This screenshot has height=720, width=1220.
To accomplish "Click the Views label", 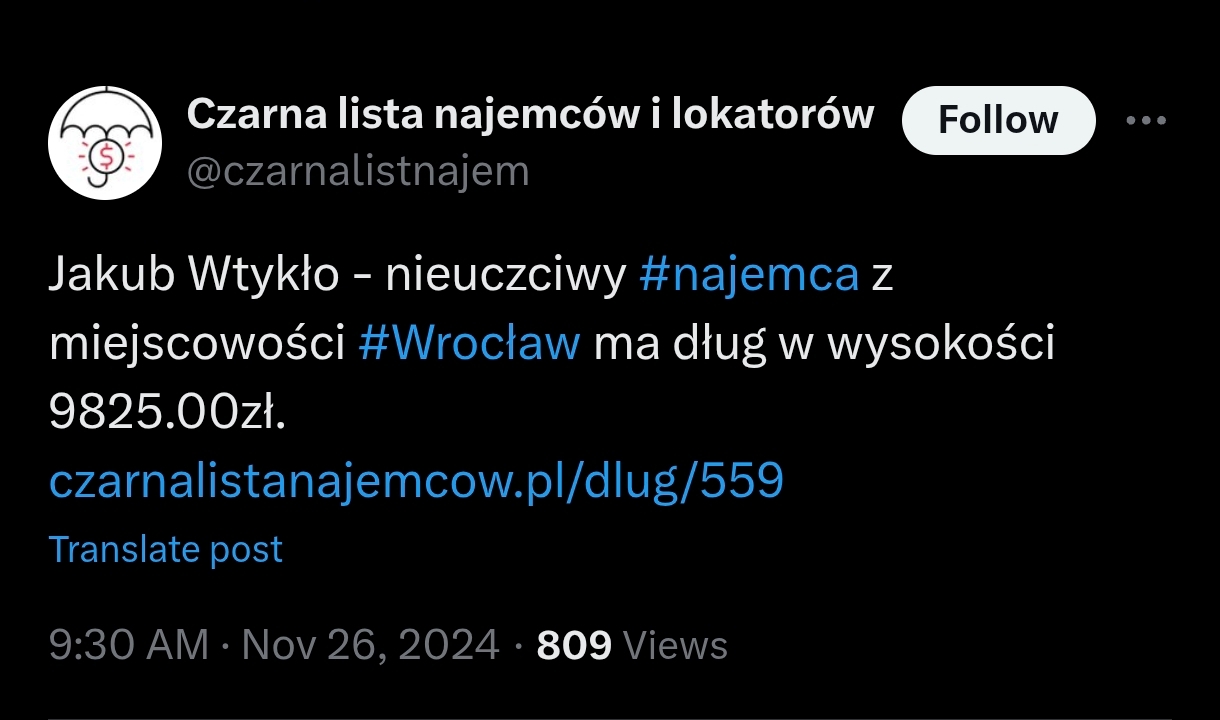I will tap(676, 645).
